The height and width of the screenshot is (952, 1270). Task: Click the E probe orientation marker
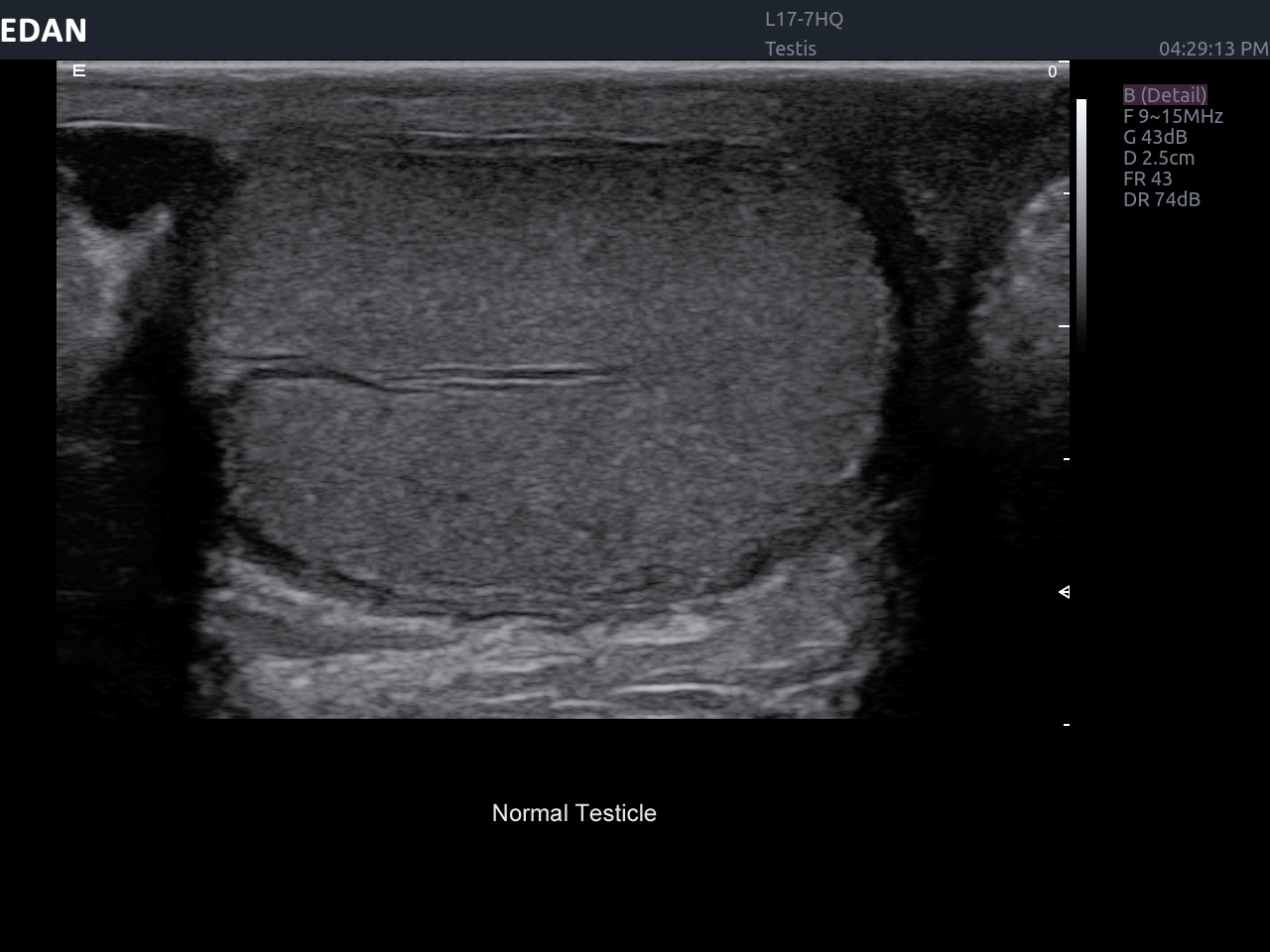(79, 70)
